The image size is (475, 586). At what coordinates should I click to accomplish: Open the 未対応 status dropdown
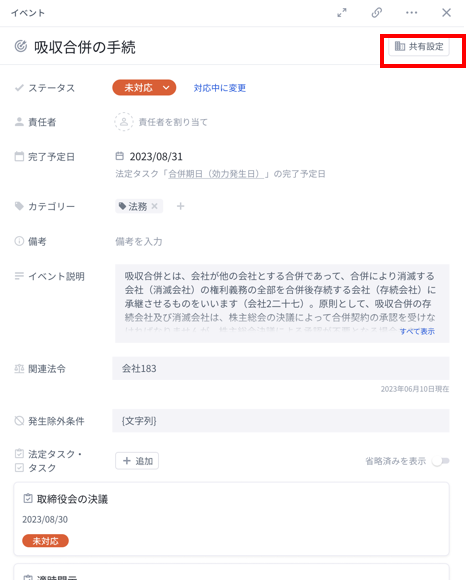point(144,87)
